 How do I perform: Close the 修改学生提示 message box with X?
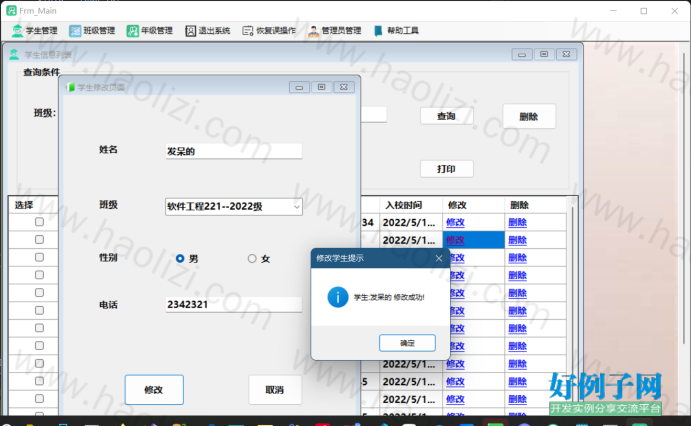(439, 259)
